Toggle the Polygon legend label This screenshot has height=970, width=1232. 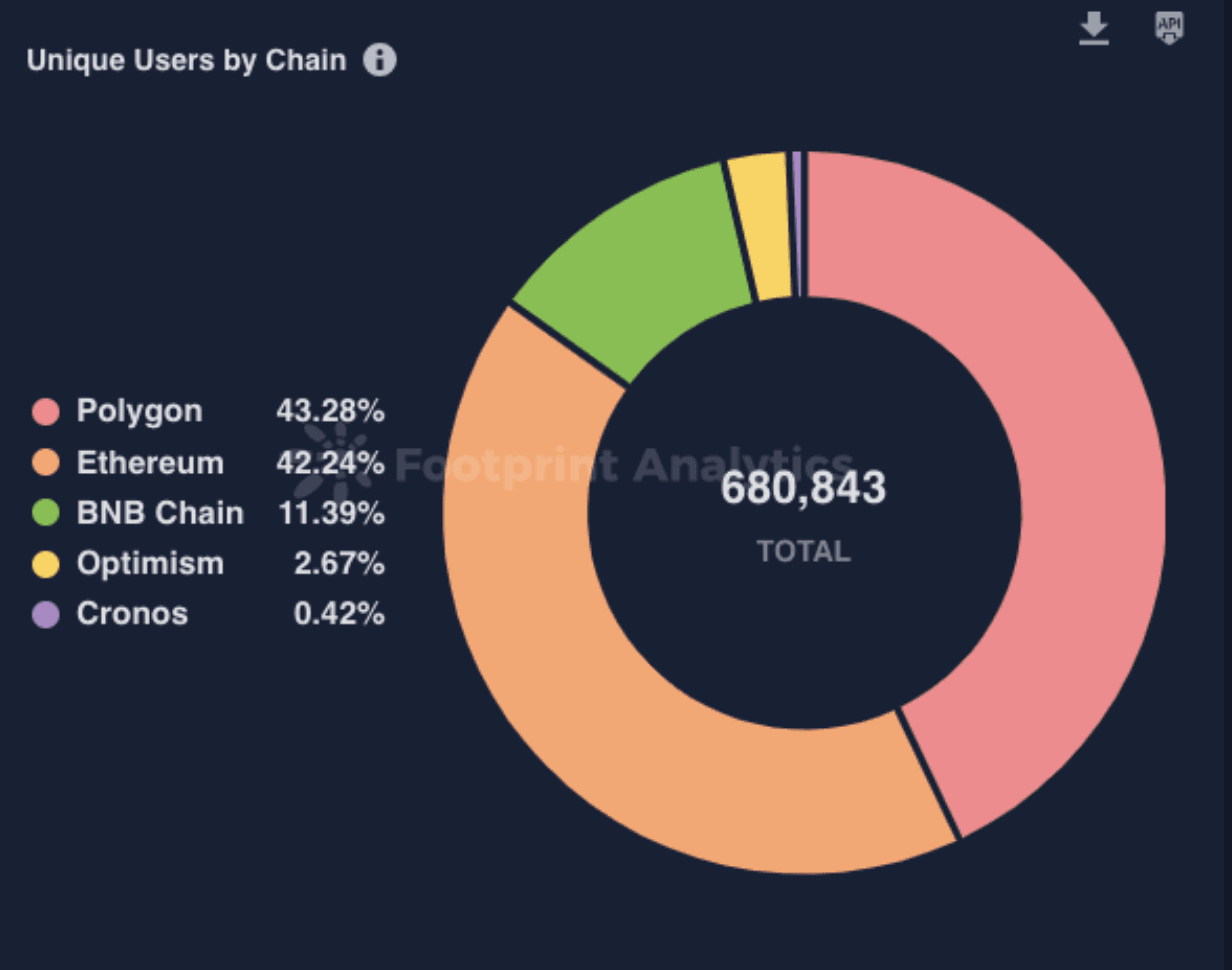click(139, 411)
